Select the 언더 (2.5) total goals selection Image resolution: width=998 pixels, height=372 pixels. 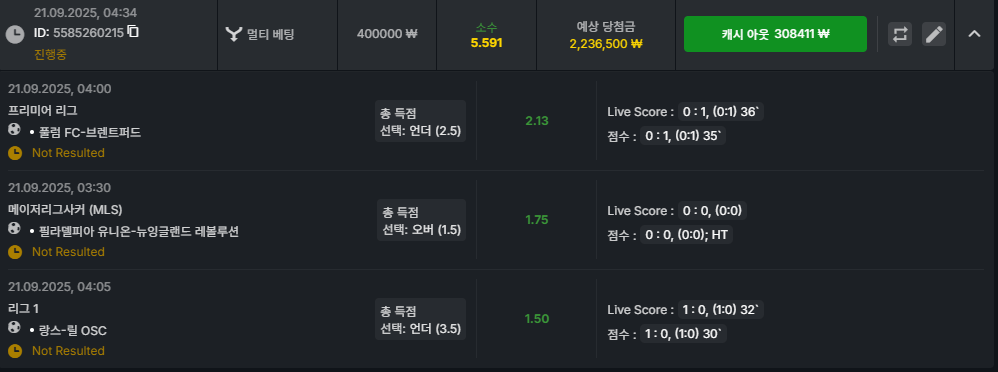pyautogui.click(x=420, y=132)
